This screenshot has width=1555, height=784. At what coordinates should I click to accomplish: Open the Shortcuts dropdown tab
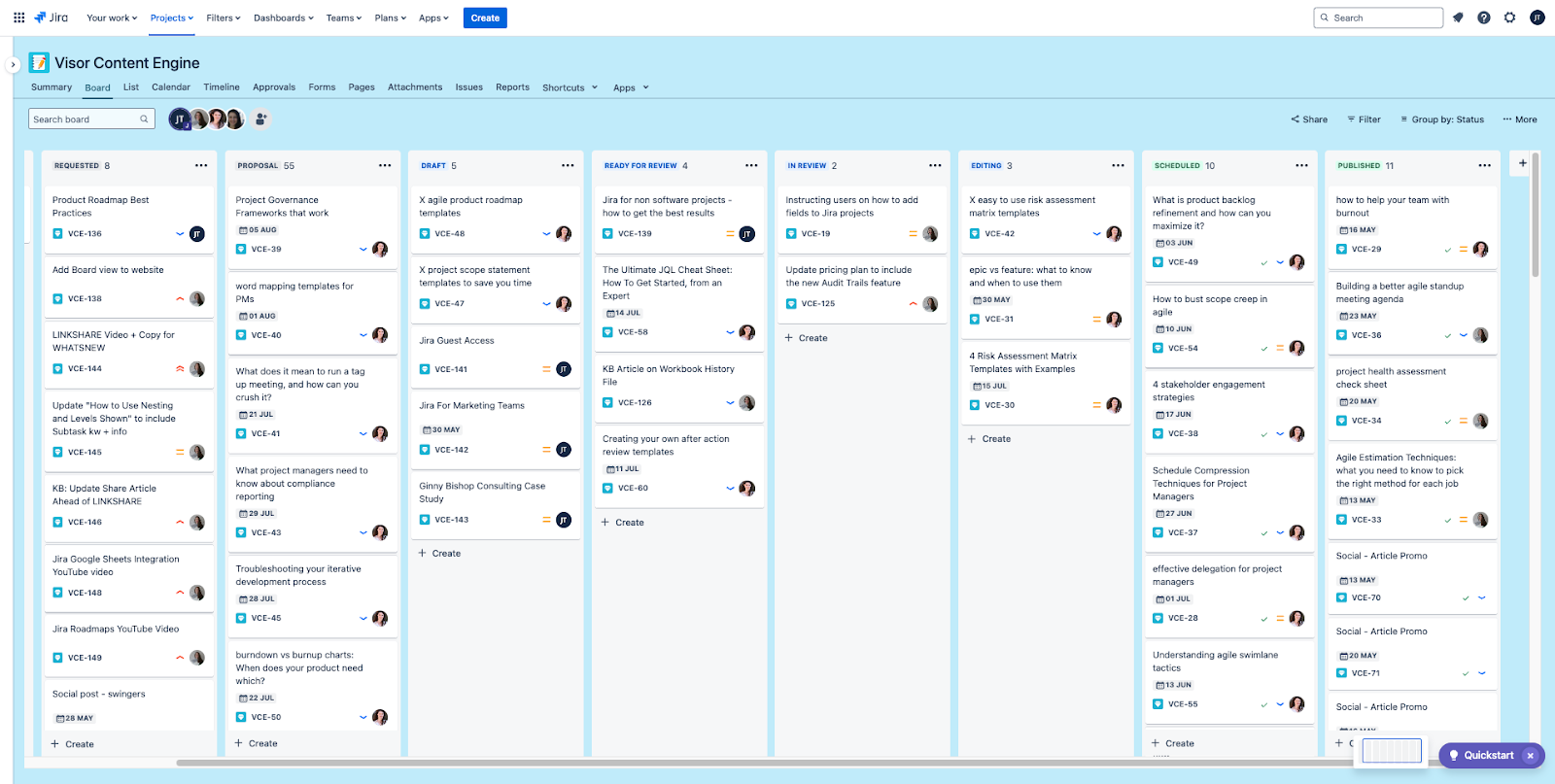(x=570, y=87)
